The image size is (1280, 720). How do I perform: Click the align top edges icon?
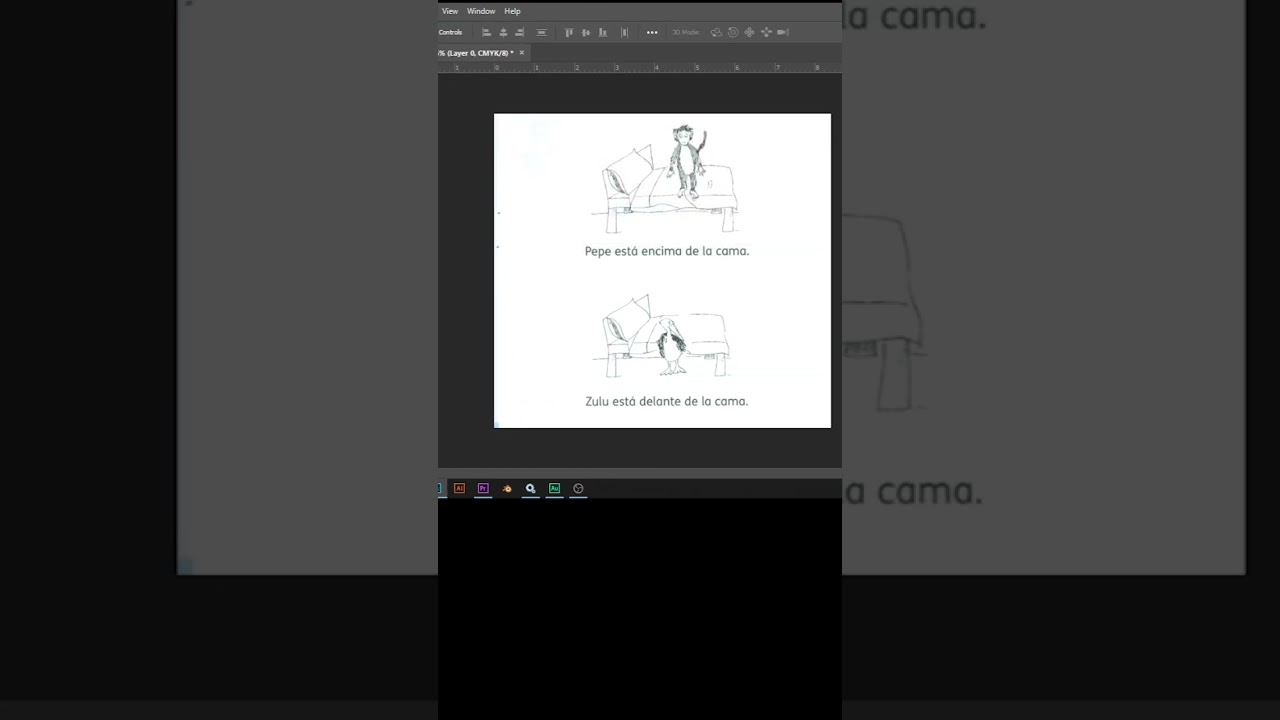tap(569, 32)
